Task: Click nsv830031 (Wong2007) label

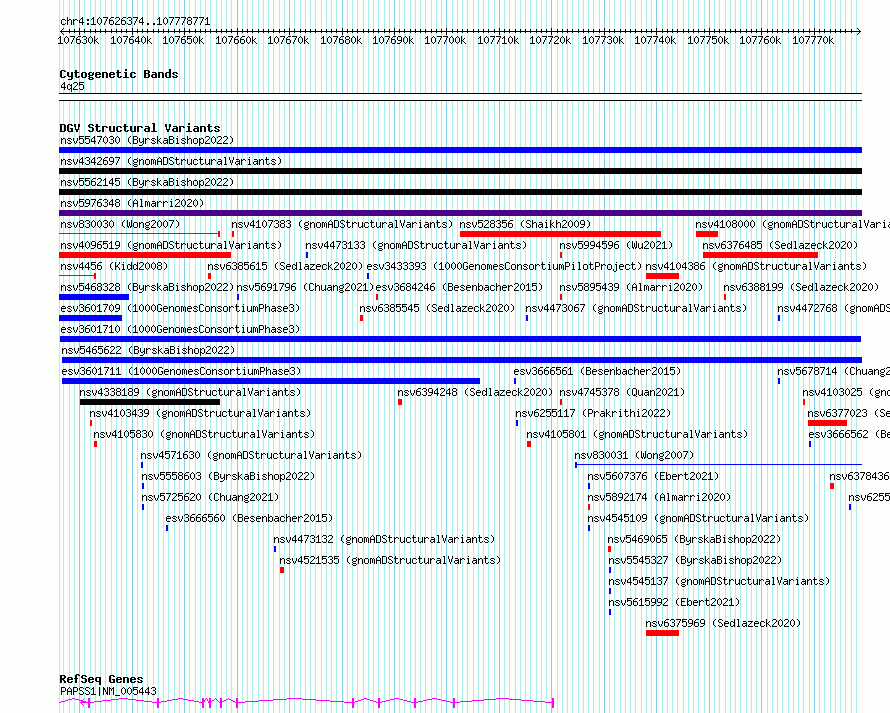Action: (x=634, y=455)
